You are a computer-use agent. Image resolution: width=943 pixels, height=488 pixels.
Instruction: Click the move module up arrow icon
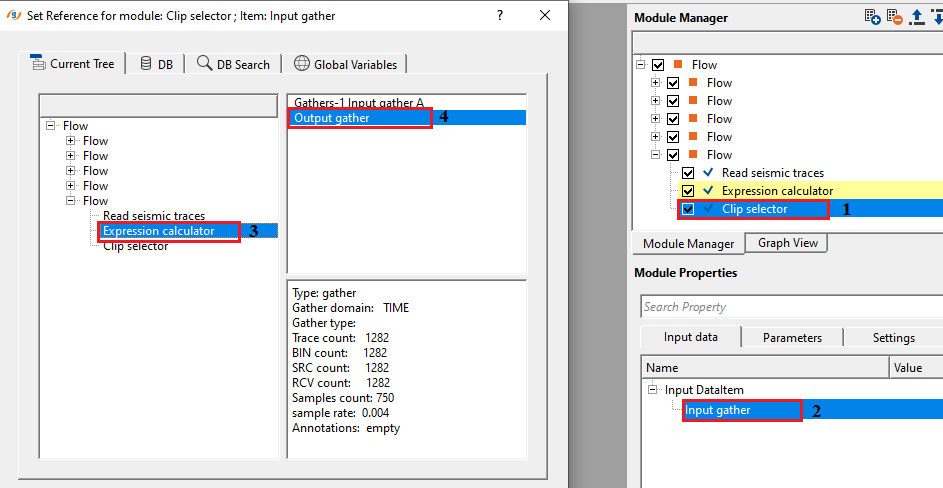point(915,17)
